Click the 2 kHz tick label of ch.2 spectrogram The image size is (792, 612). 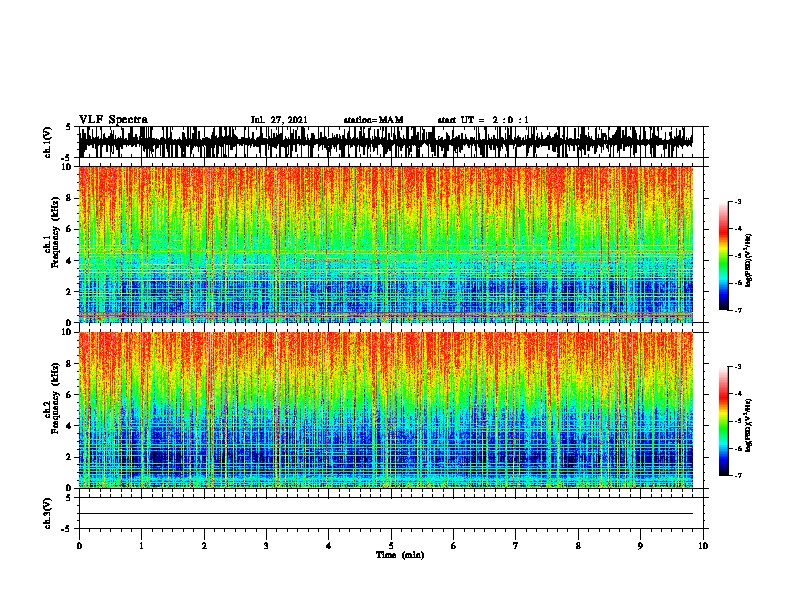pyautogui.click(x=70, y=457)
